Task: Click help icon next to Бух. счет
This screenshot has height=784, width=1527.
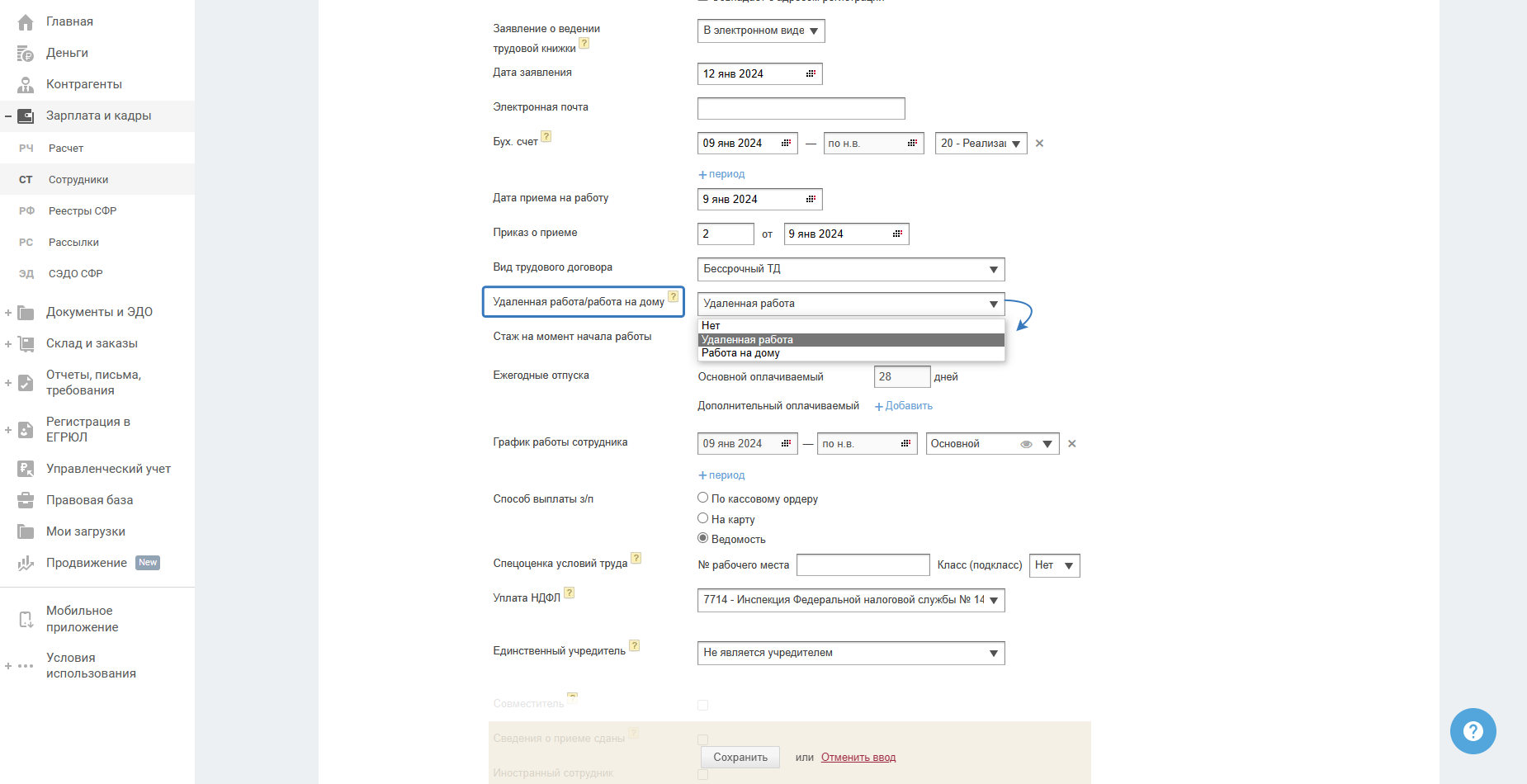Action: tap(546, 137)
